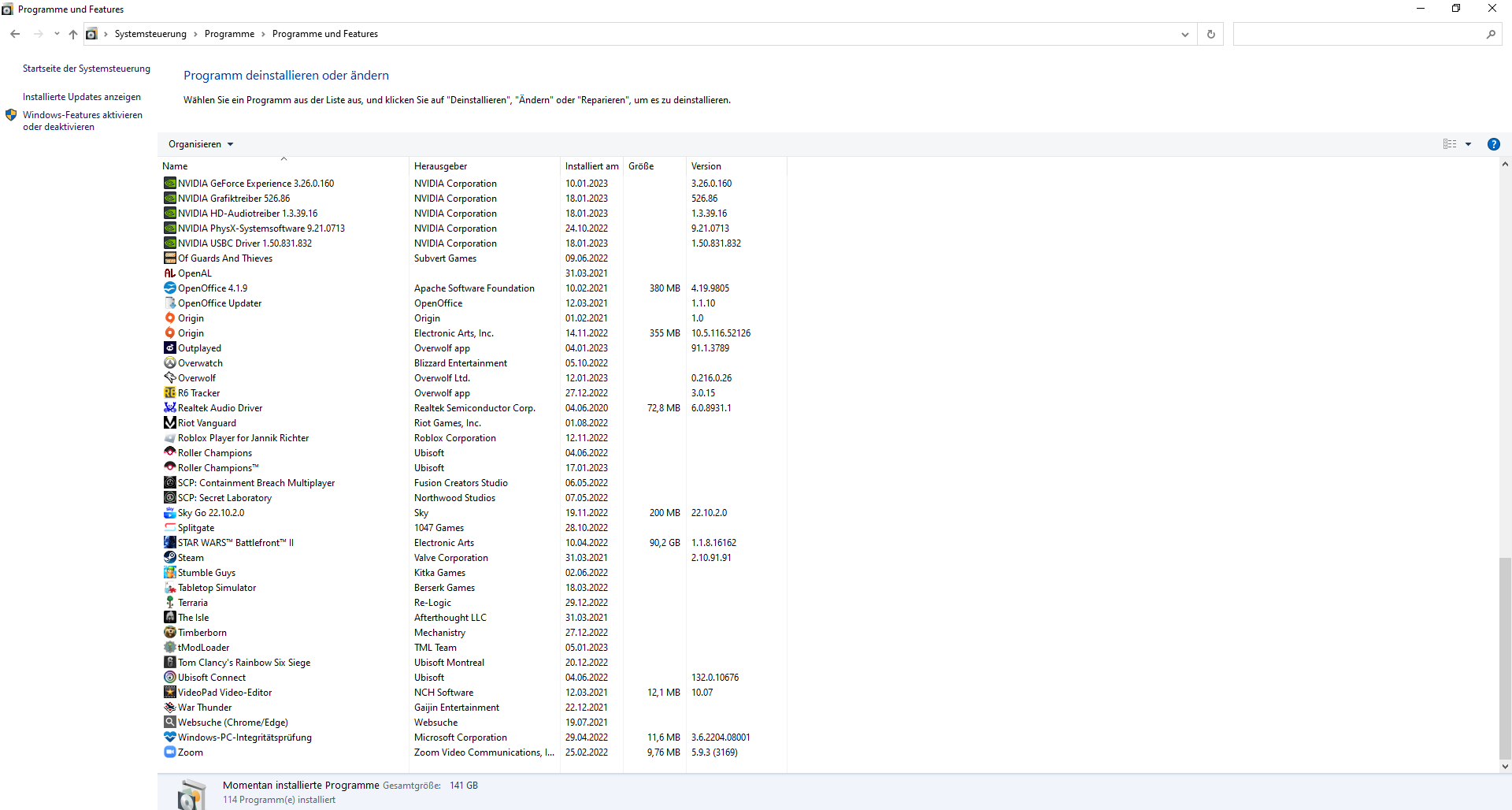Click the OpenAL icon in the list
1512x810 pixels.
169,273
